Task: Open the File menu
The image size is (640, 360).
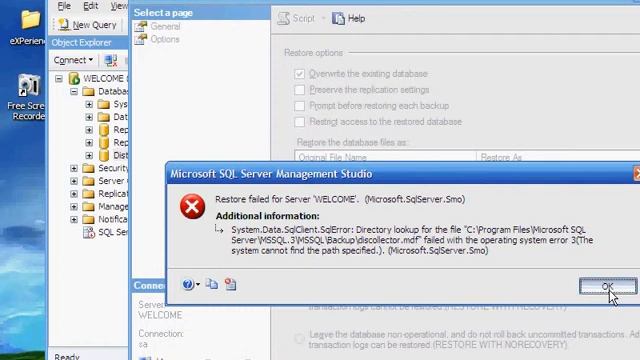Action: click(x=64, y=6)
